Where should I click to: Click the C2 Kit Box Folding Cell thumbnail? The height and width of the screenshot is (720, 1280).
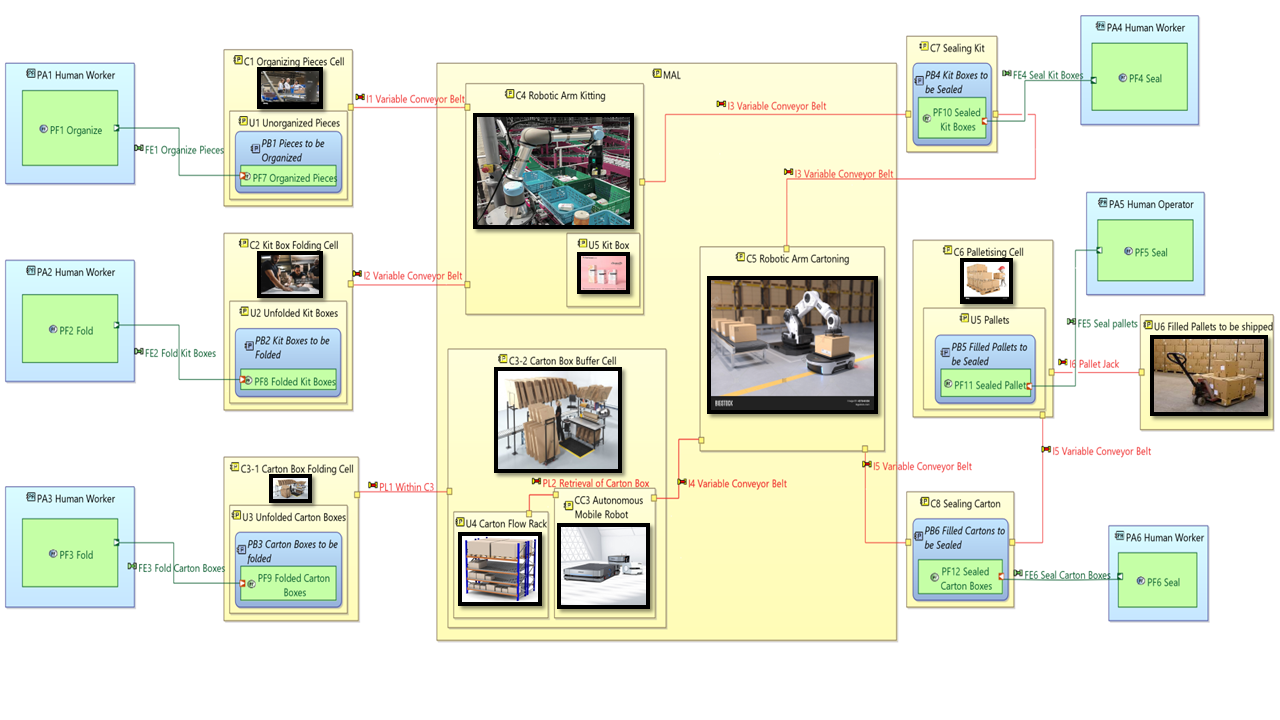pyautogui.click(x=289, y=275)
